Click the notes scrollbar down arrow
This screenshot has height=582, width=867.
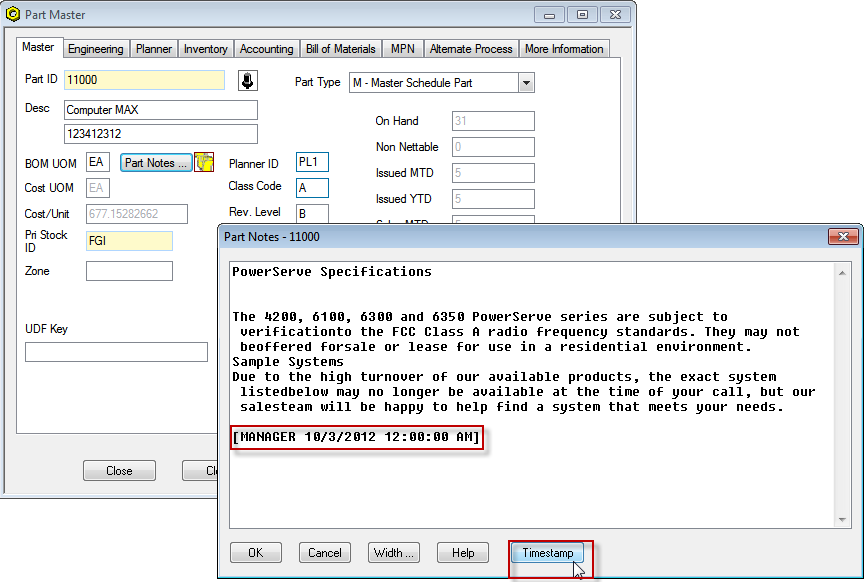tap(844, 519)
